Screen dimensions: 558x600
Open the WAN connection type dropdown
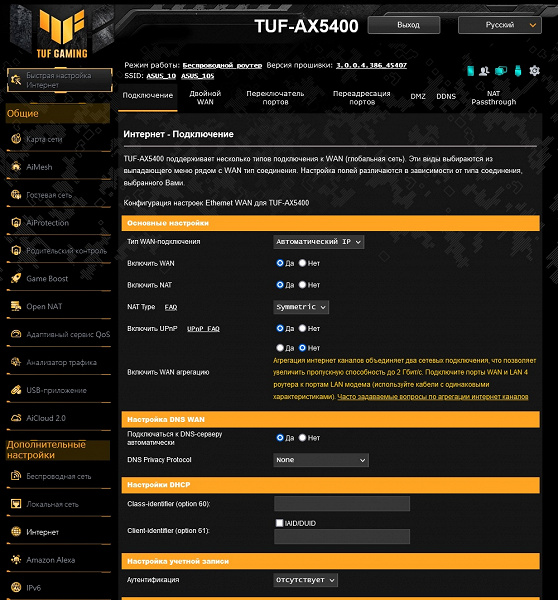[318, 242]
